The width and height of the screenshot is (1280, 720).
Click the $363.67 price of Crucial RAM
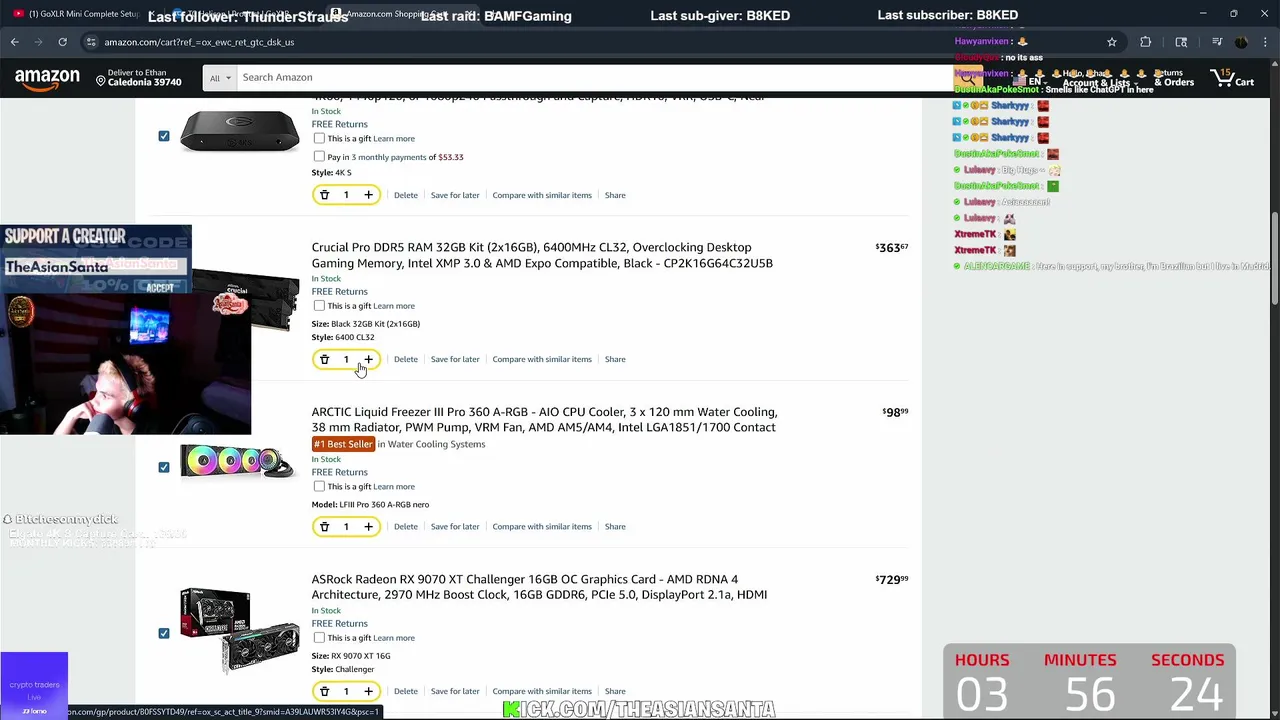891,247
